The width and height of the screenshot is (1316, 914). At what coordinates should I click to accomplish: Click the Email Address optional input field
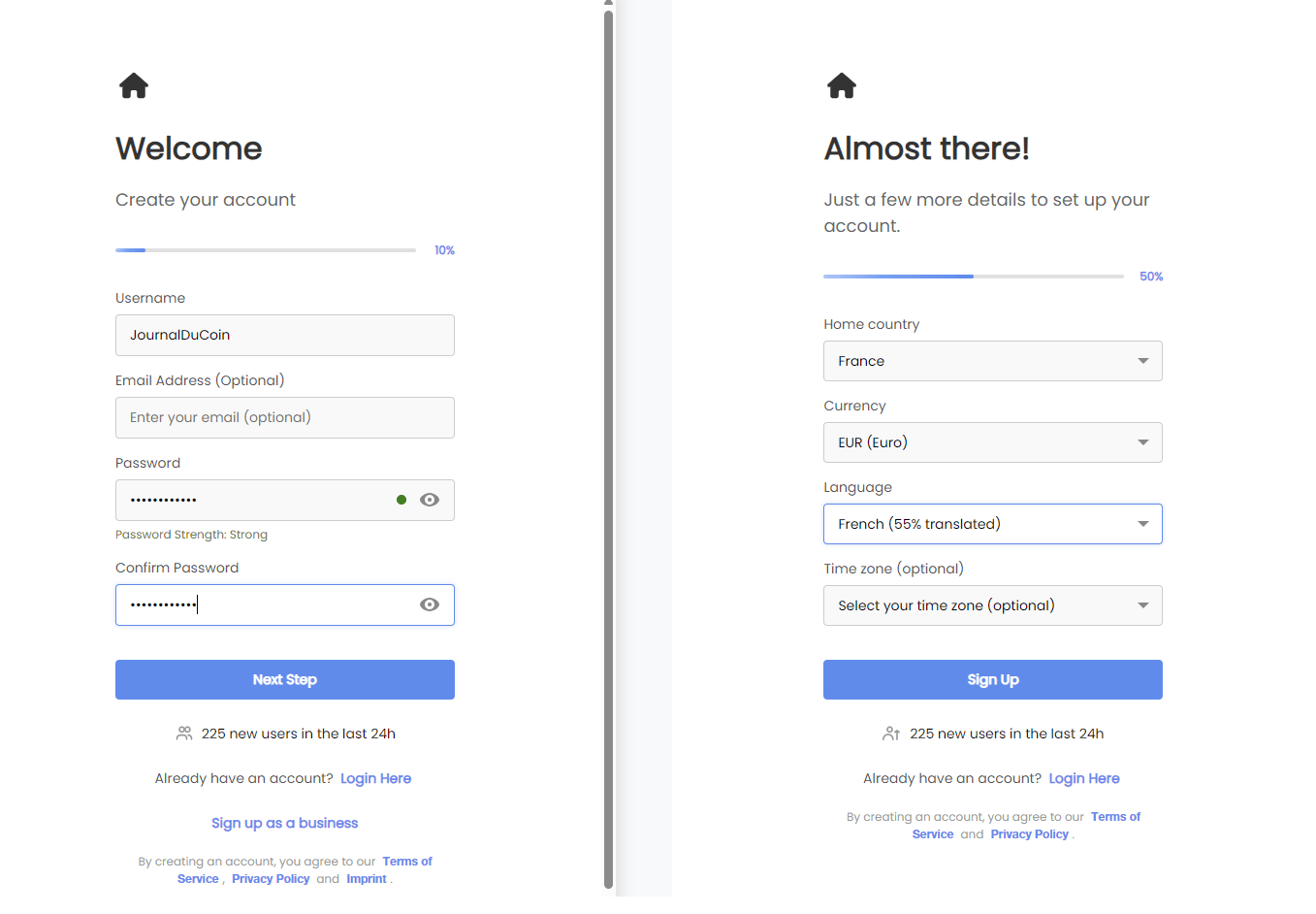[x=284, y=417]
